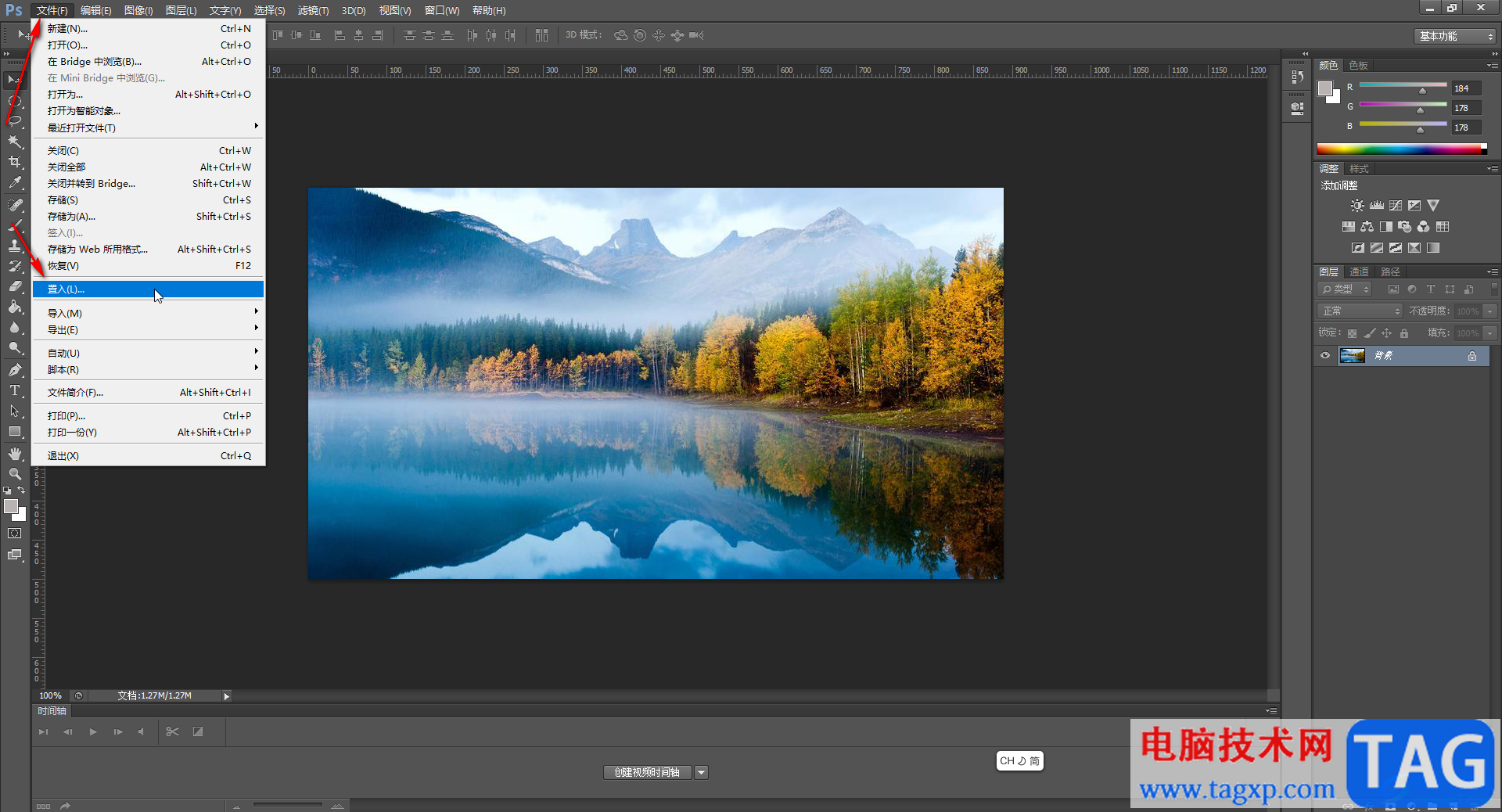Add a Photo Filter adjustment
The width and height of the screenshot is (1502, 812).
(1405, 227)
